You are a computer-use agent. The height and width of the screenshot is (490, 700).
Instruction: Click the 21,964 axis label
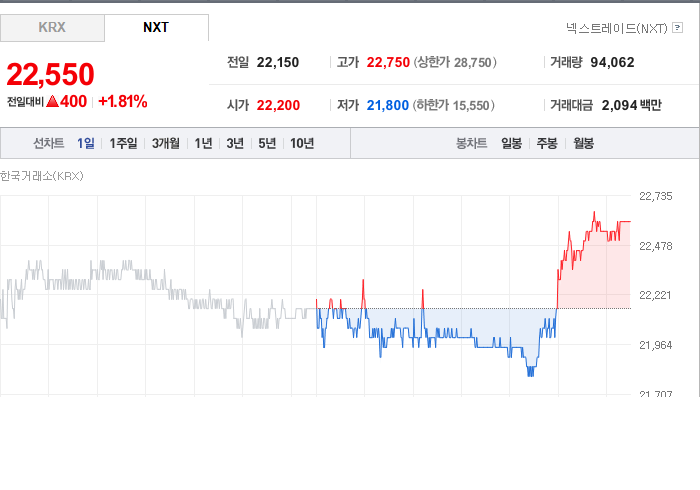click(x=655, y=345)
